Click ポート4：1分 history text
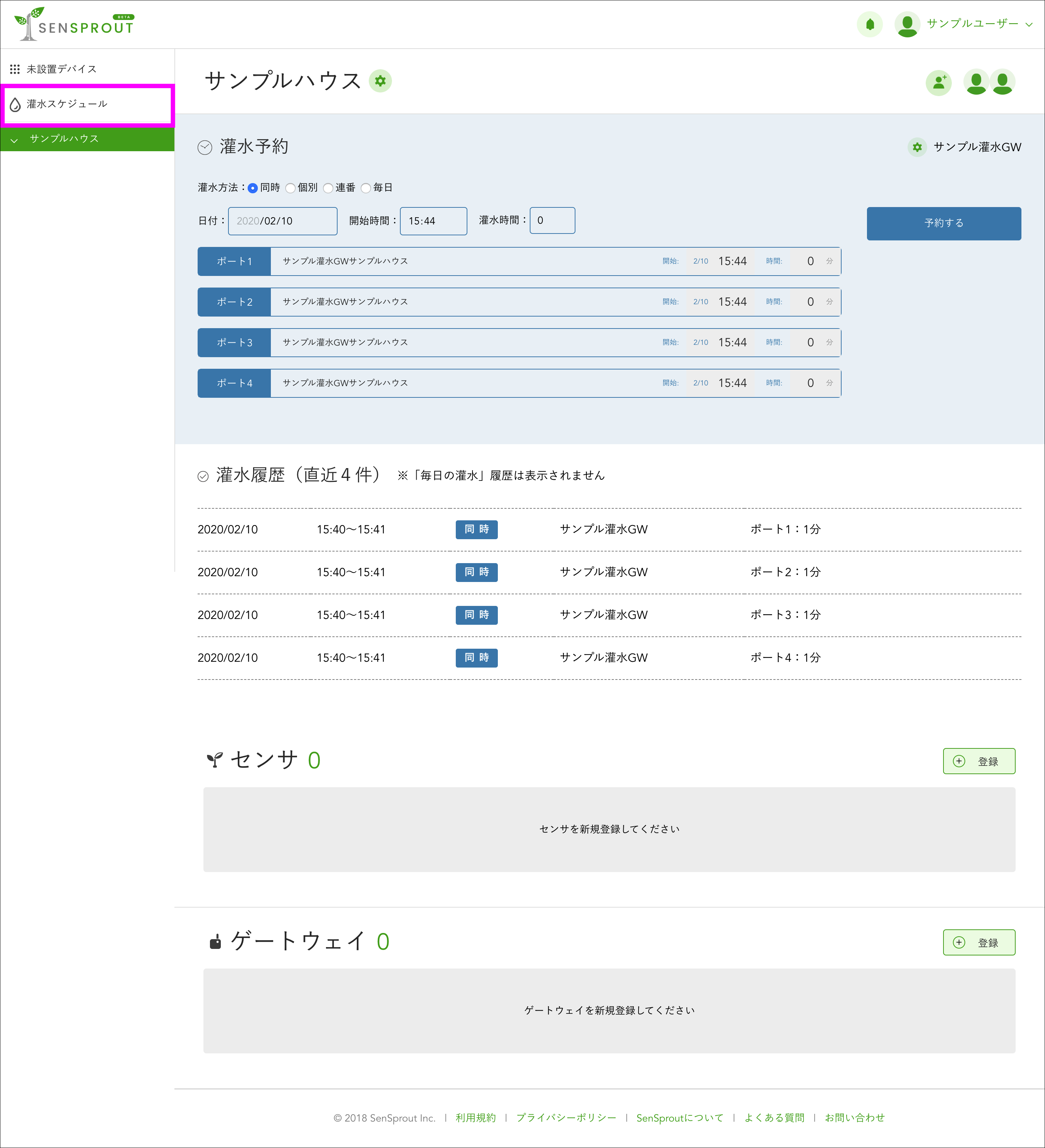 click(x=785, y=658)
